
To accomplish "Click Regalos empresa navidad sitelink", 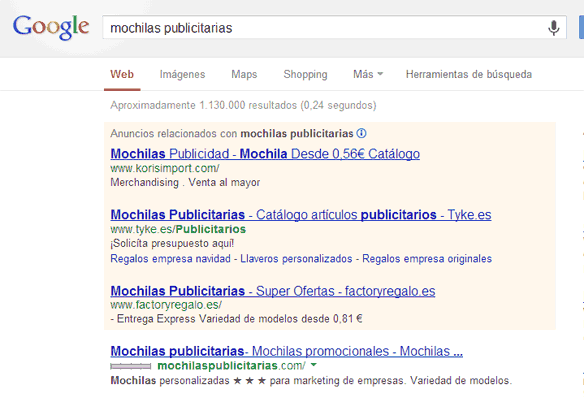I will click(171, 259).
